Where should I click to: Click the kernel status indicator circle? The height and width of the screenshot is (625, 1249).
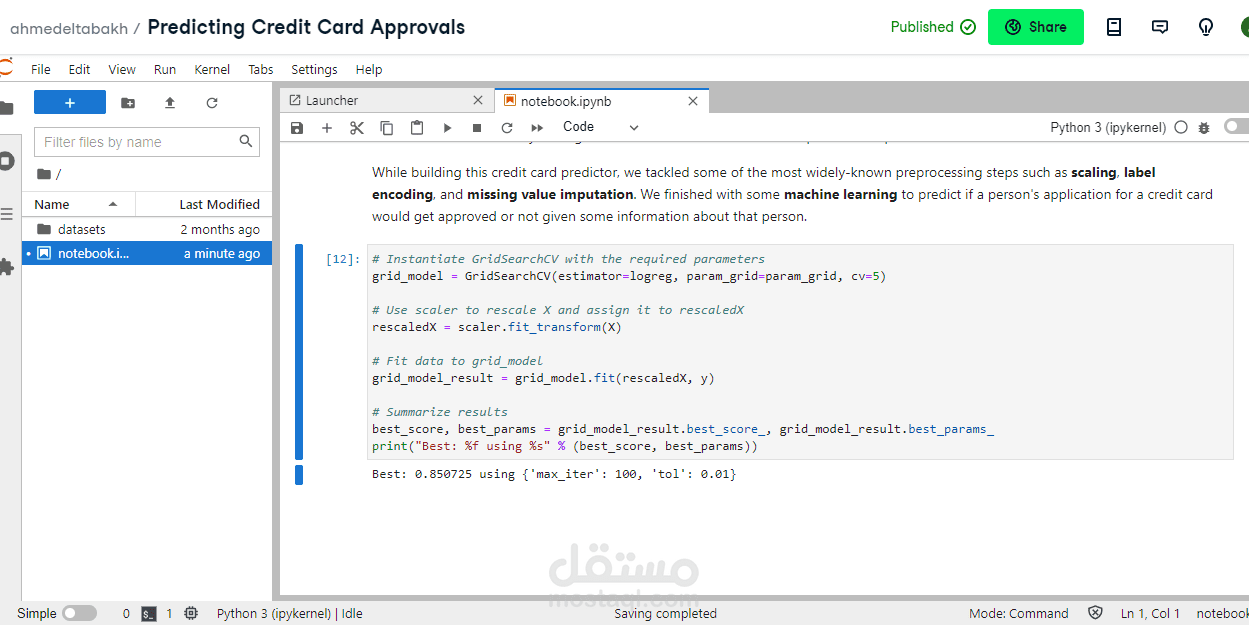(x=1180, y=127)
